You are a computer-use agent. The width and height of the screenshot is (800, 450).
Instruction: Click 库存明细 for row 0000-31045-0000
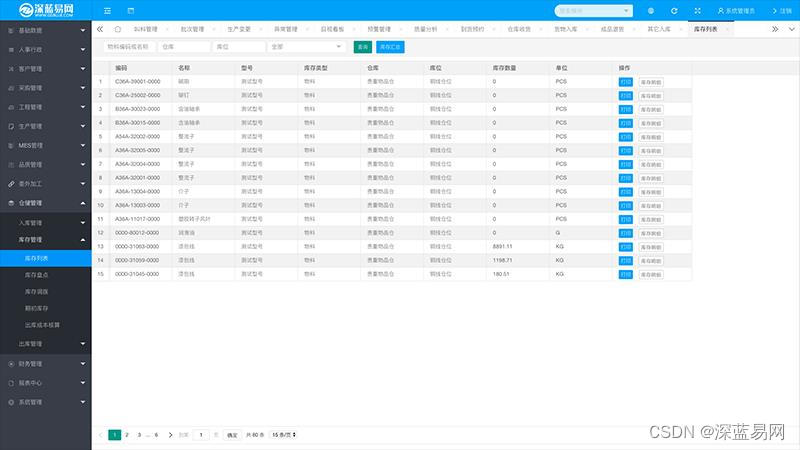pyautogui.click(x=651, y=274)
